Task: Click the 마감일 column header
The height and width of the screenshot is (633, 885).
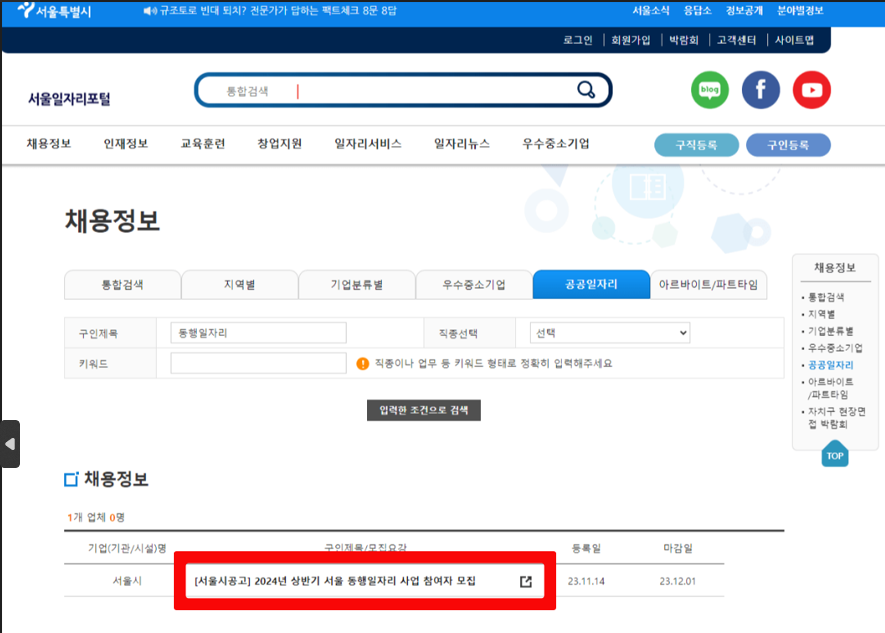Action: [678, 548]
